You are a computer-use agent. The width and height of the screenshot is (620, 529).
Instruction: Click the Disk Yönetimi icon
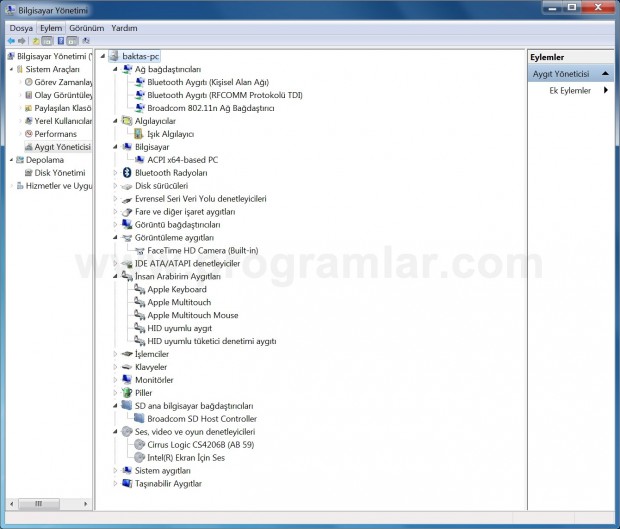(x=28, y=173)
